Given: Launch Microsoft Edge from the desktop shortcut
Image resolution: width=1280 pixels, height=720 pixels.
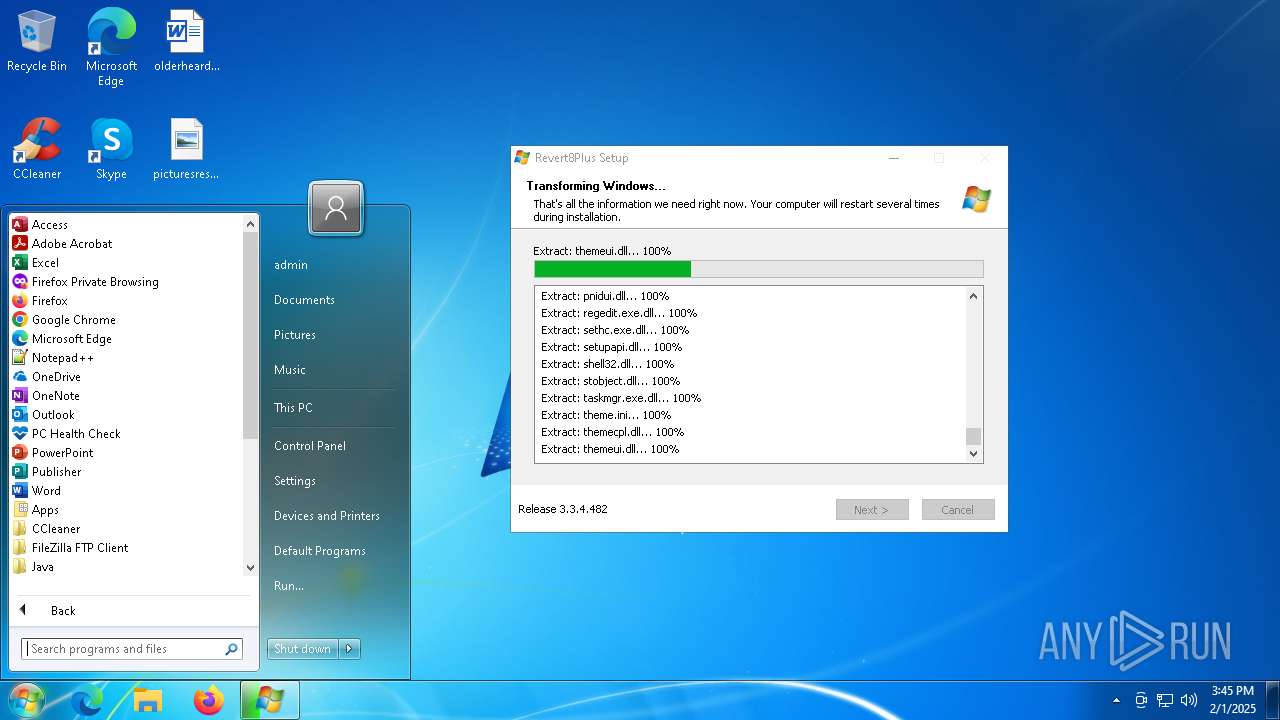Looking at the screenshot, I should pyautogui.click(x=111, y=47).
